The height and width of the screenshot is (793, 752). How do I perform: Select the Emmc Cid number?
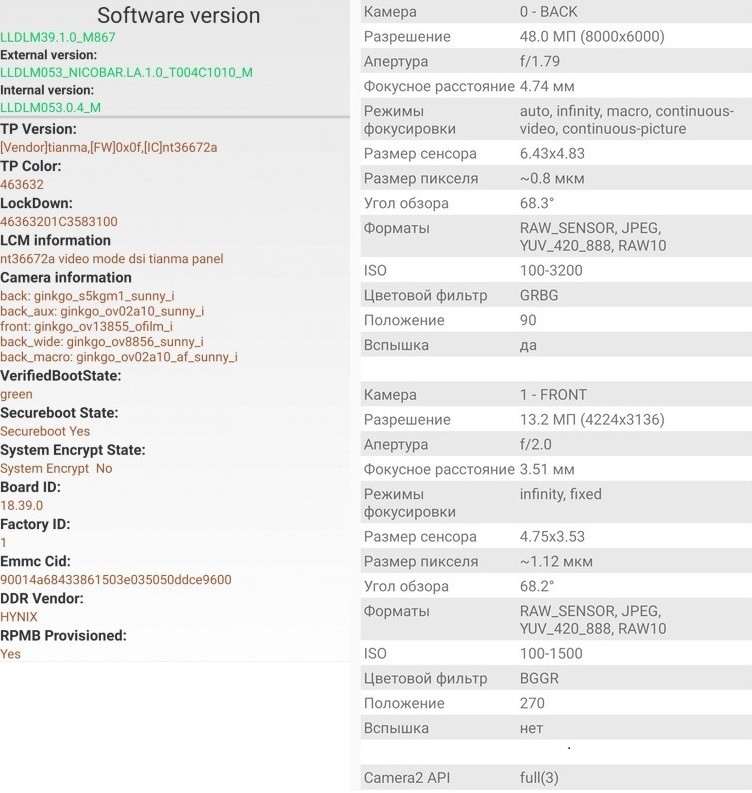coord(115,580)
